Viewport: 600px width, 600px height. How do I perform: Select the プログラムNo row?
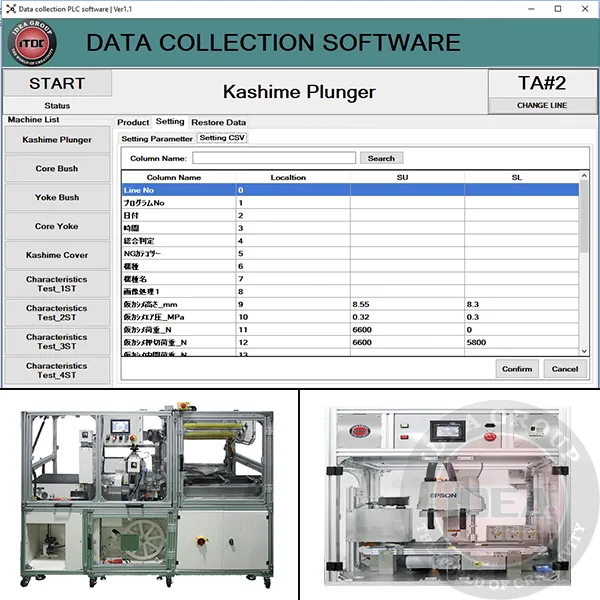351,203
